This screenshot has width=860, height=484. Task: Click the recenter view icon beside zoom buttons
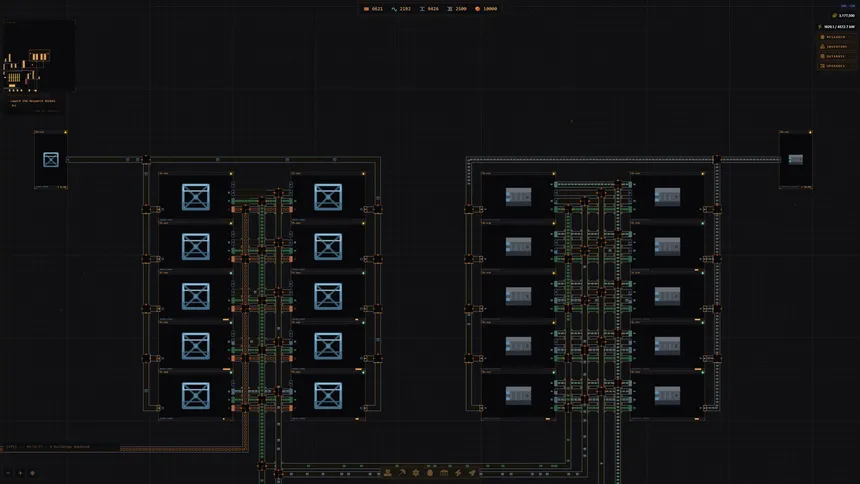pyautogui.click(x=32, y=473)
